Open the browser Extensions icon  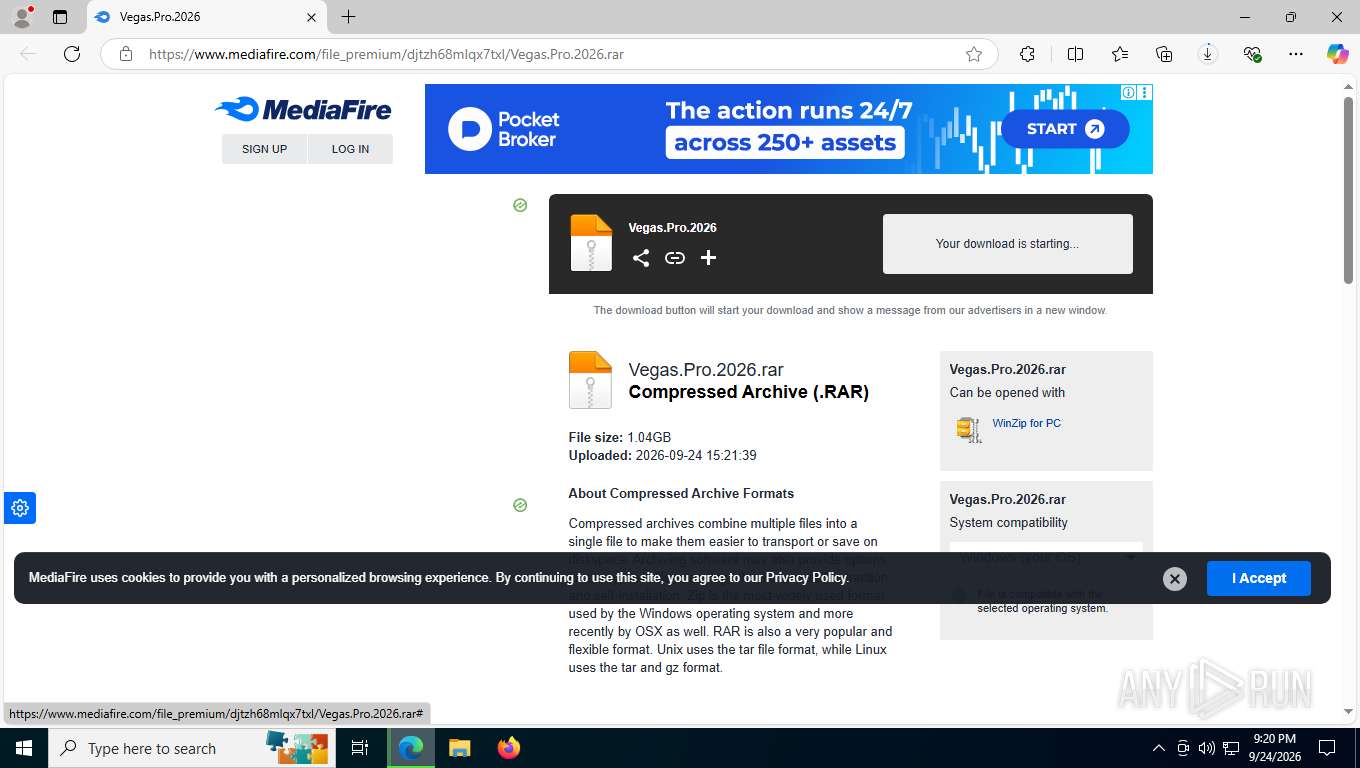point(1027,54)
